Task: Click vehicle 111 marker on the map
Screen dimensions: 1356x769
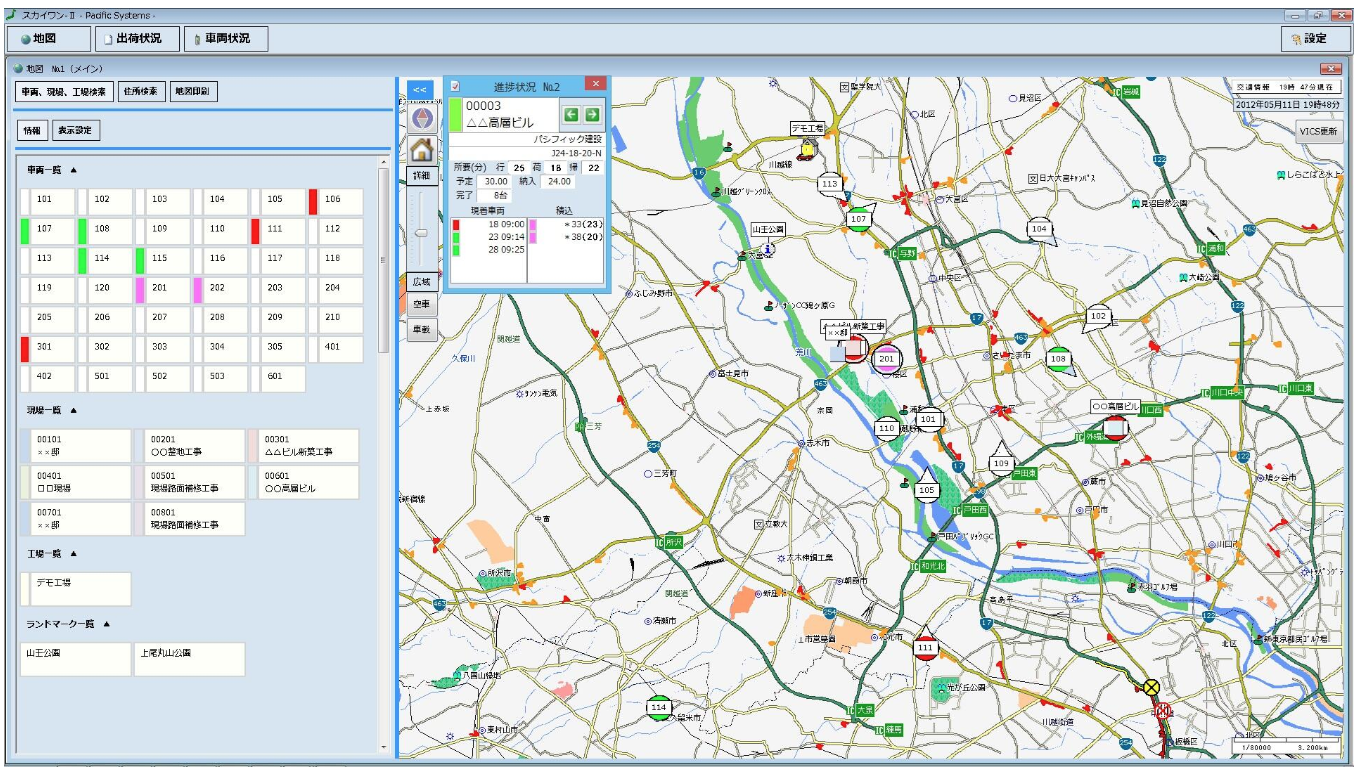Action: (926, 647)
